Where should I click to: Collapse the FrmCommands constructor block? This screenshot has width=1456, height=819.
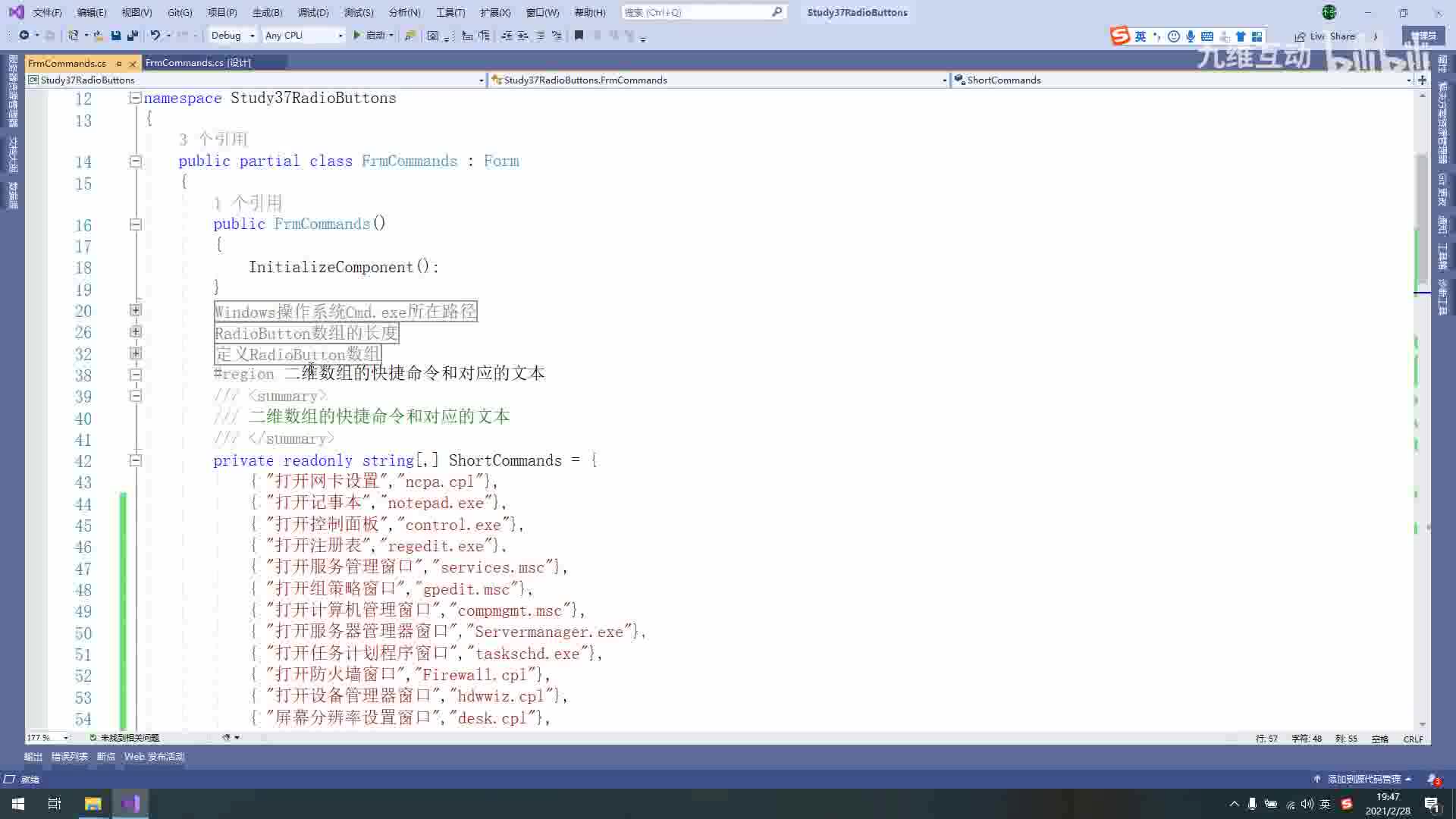[135, 224]
